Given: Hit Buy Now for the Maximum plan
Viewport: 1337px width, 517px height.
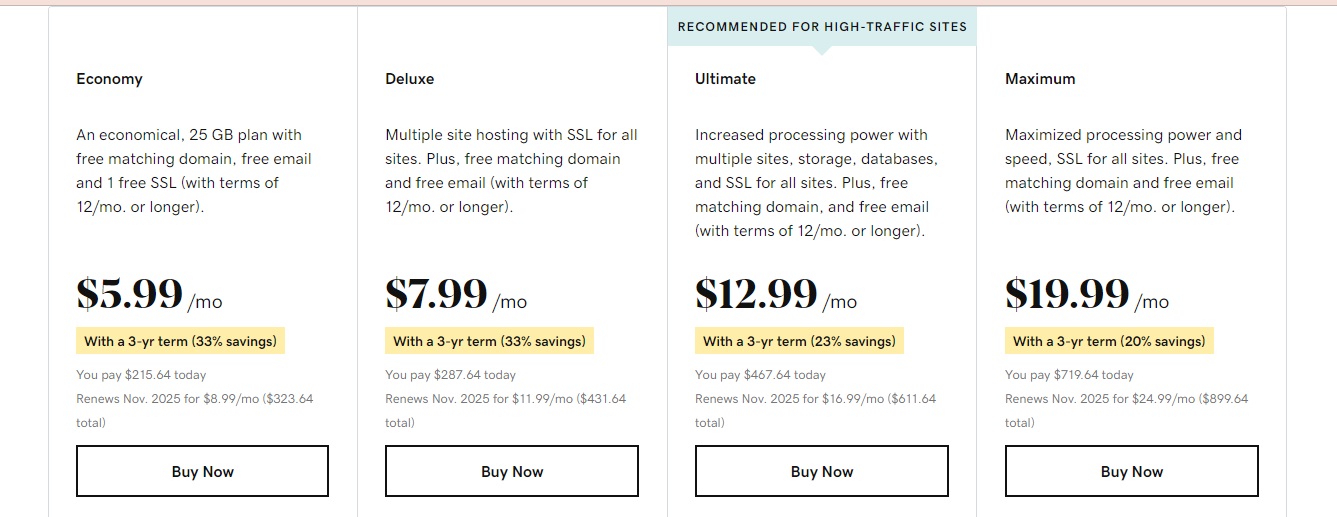Looking at the screenshot, I should [x=1131, y=471].
